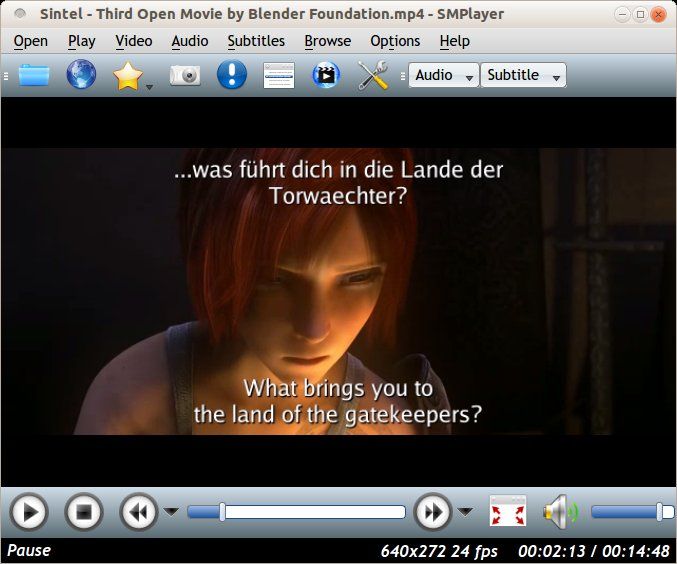677x564 pixels.
Task: Open the Browse menu
Action: point(328,41)
